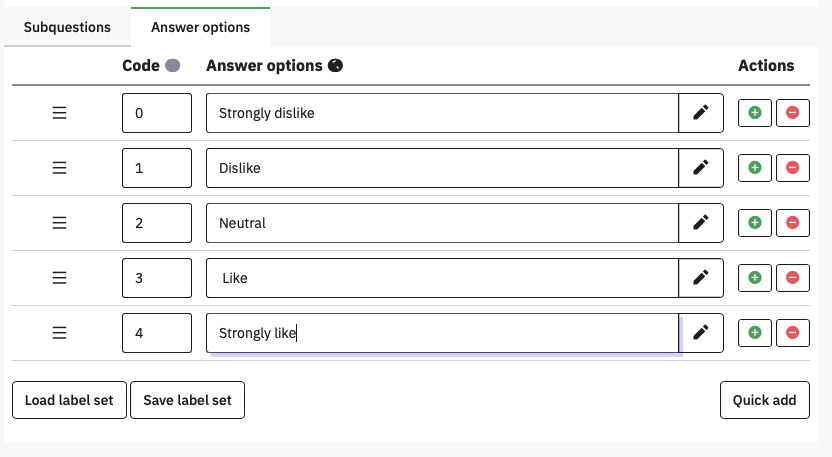Image resolution: width=832 pixels, height=457 pixels.
Task: Delete the Strongly like answer option
Action: tap(793, 332)
